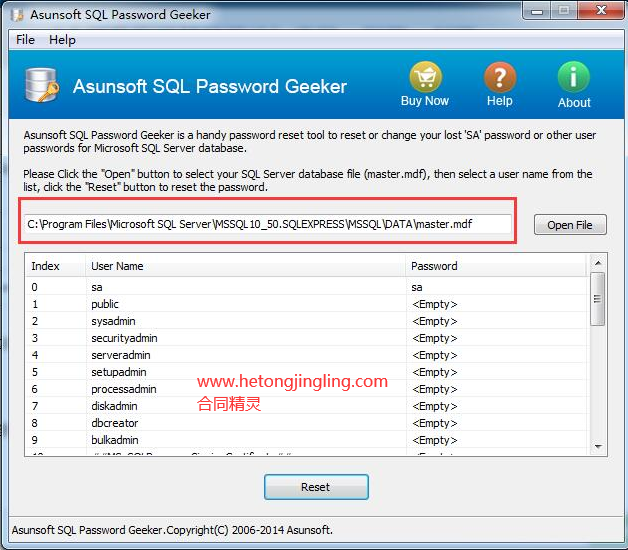This screenshot has width=628, height=550.
Task: Select the public user row
Action: (x=306, y=304)
